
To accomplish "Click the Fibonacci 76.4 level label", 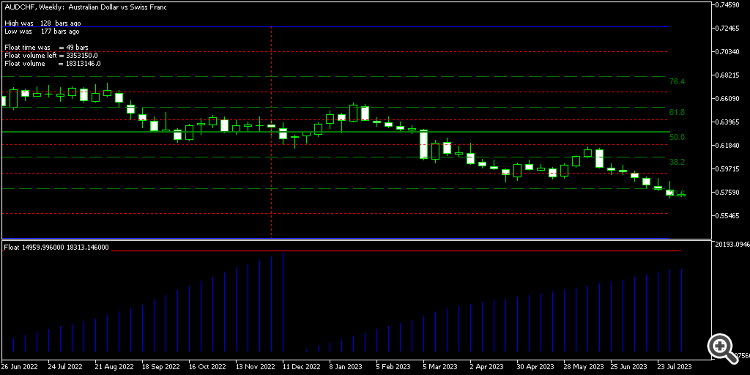I will [x=677, y=82].
